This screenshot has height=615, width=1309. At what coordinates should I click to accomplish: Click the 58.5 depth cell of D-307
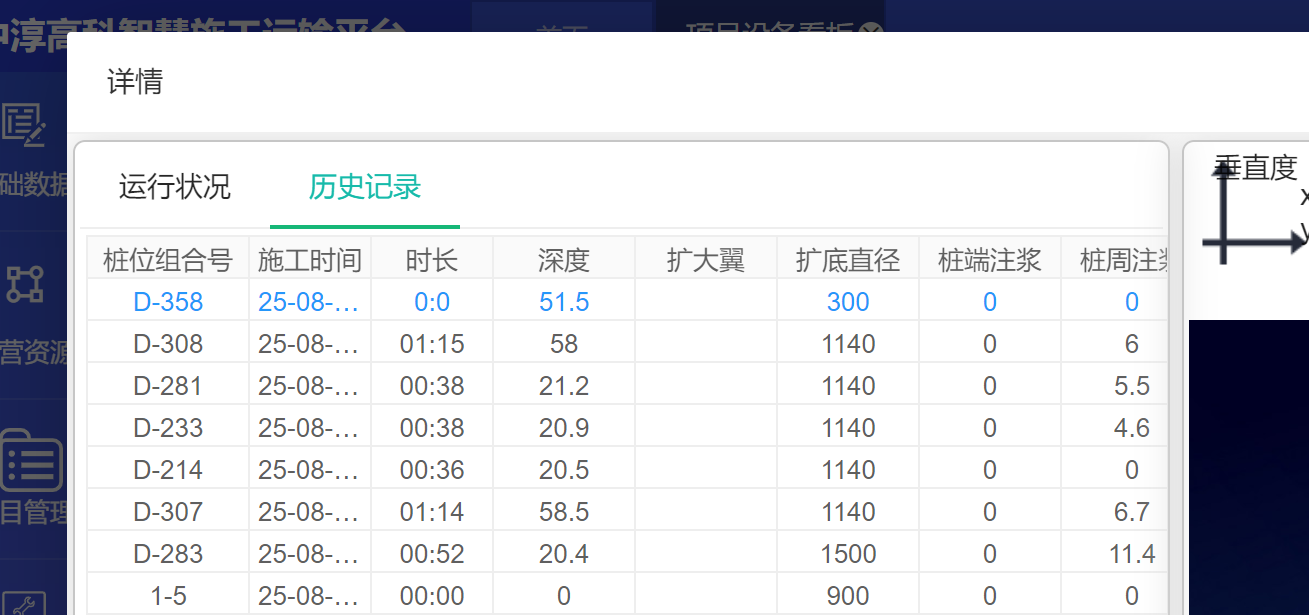[x=563, y=512]
